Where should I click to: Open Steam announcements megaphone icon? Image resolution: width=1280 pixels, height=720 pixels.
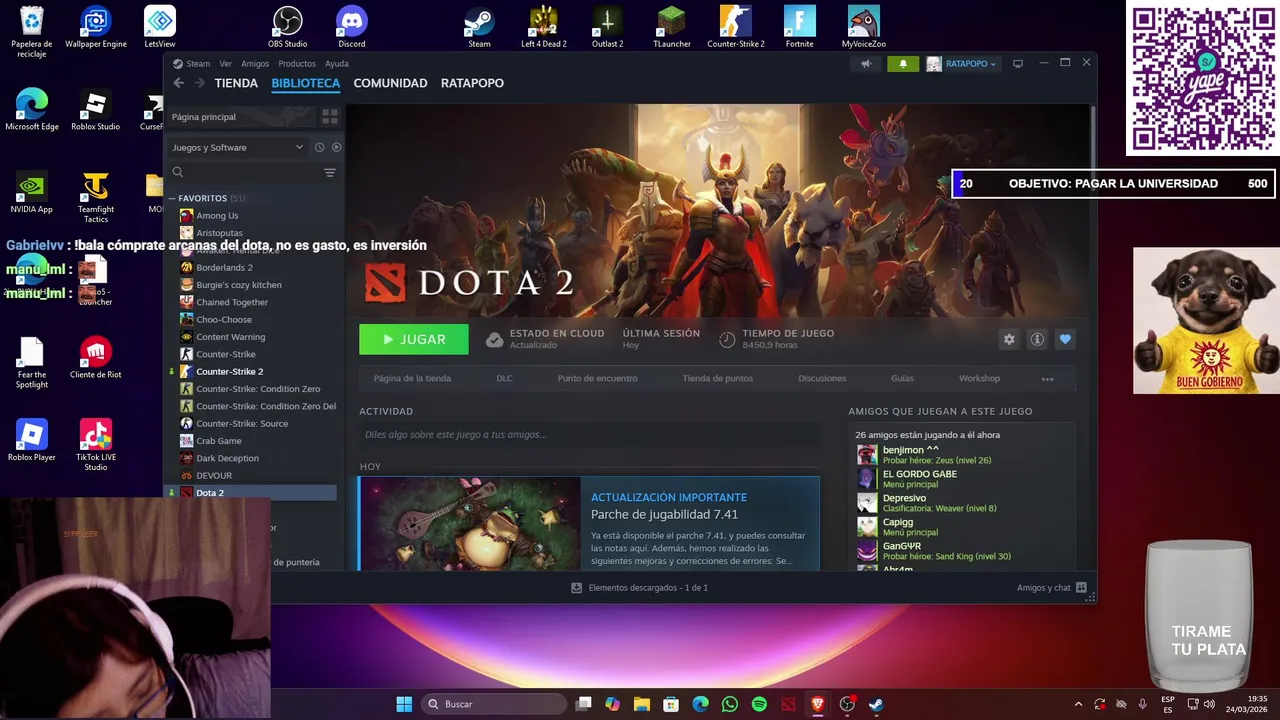tap(866, 64)
